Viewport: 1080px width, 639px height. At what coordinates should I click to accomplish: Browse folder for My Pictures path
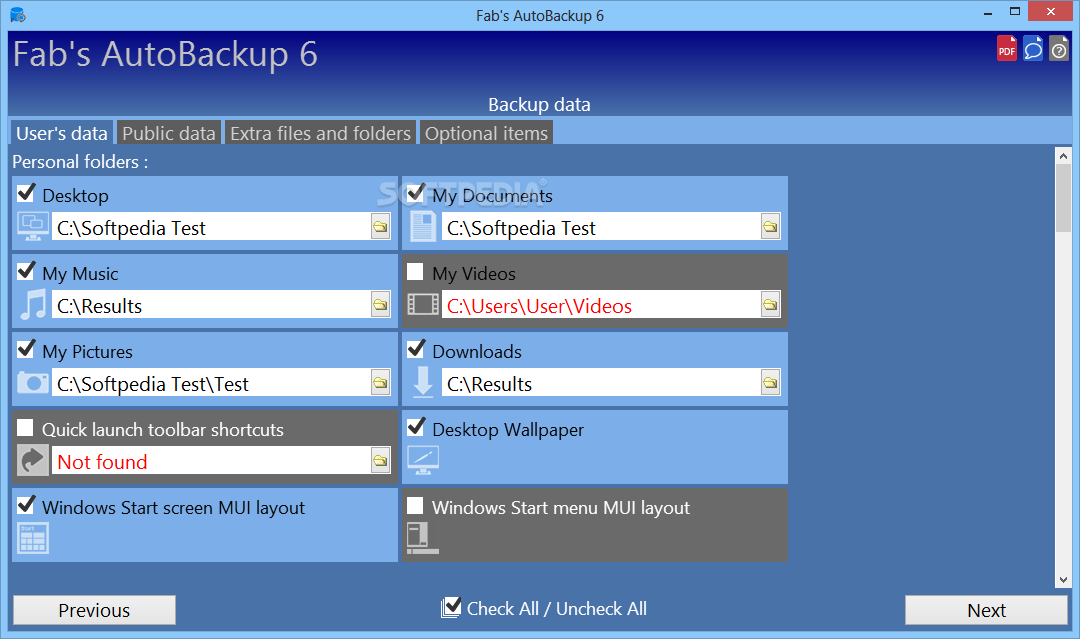click(380, 382)
